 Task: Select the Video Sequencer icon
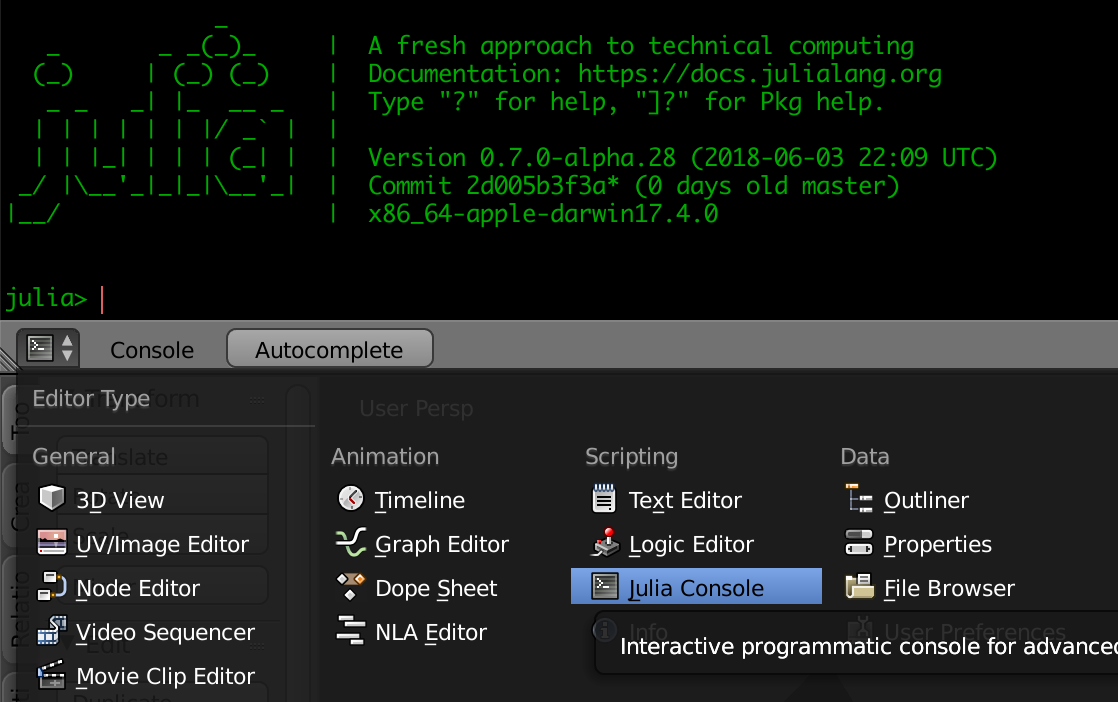click(52, 631)
